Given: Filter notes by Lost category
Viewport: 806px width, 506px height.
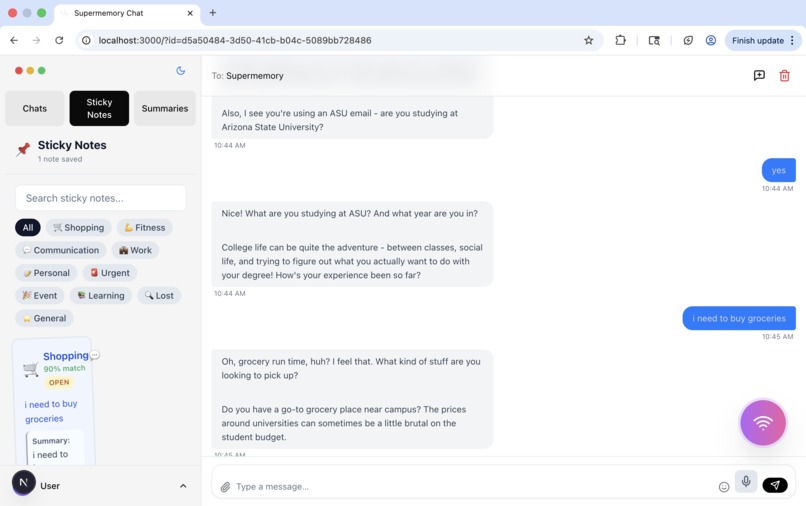Looking at the screenshot, I should 159,295.
